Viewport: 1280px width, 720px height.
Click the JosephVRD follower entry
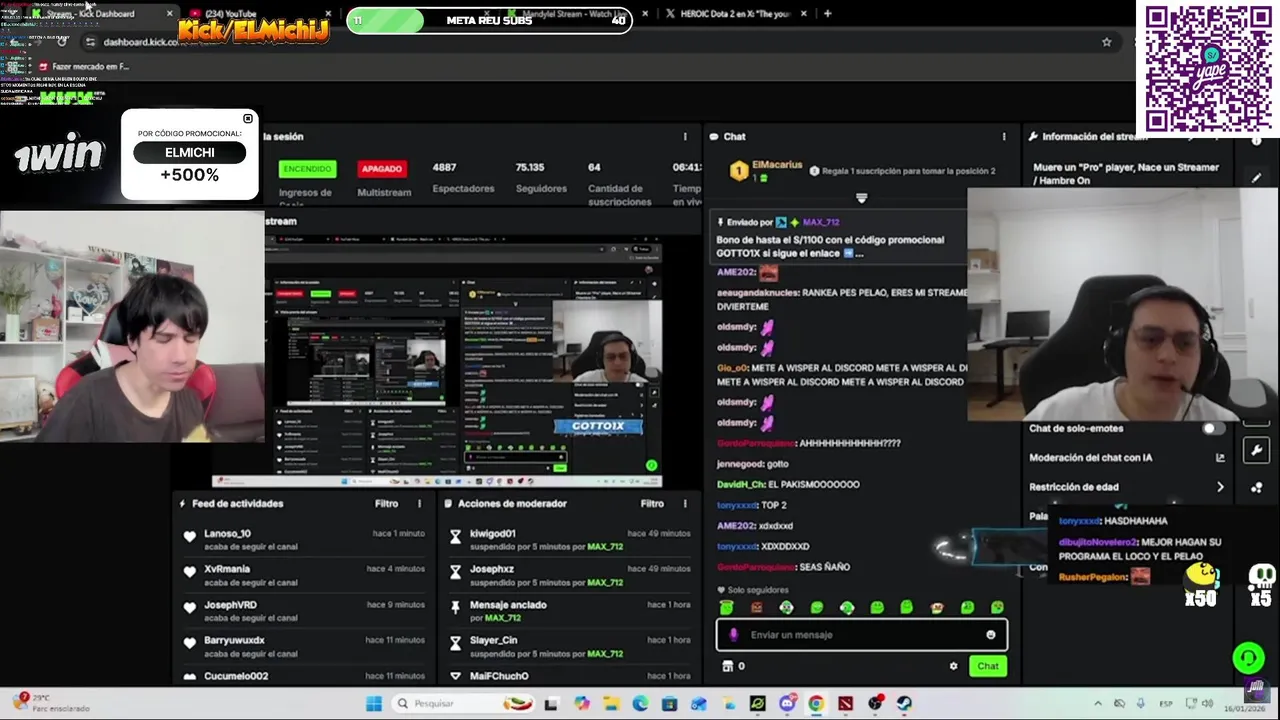click(304, 611)
